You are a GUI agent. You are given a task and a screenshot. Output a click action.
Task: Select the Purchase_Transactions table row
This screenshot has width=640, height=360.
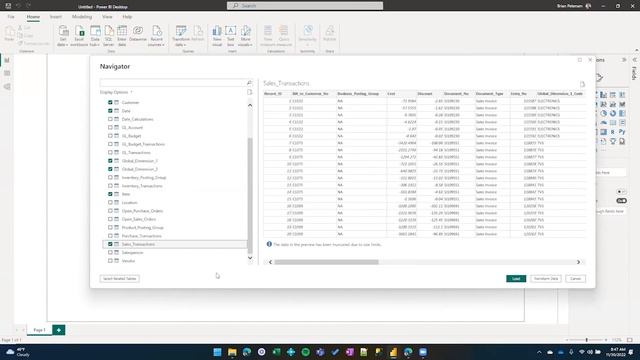(x=175, y=236)
